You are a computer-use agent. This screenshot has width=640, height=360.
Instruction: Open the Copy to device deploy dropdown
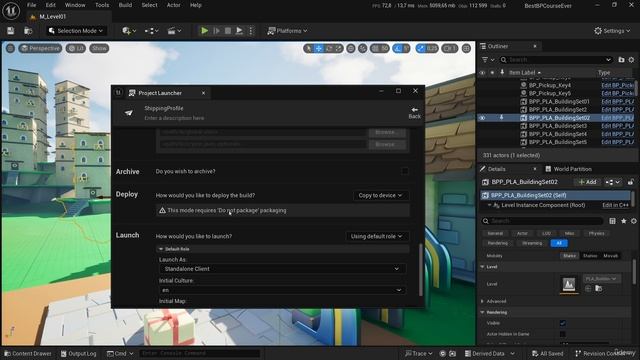pos(380,196)
